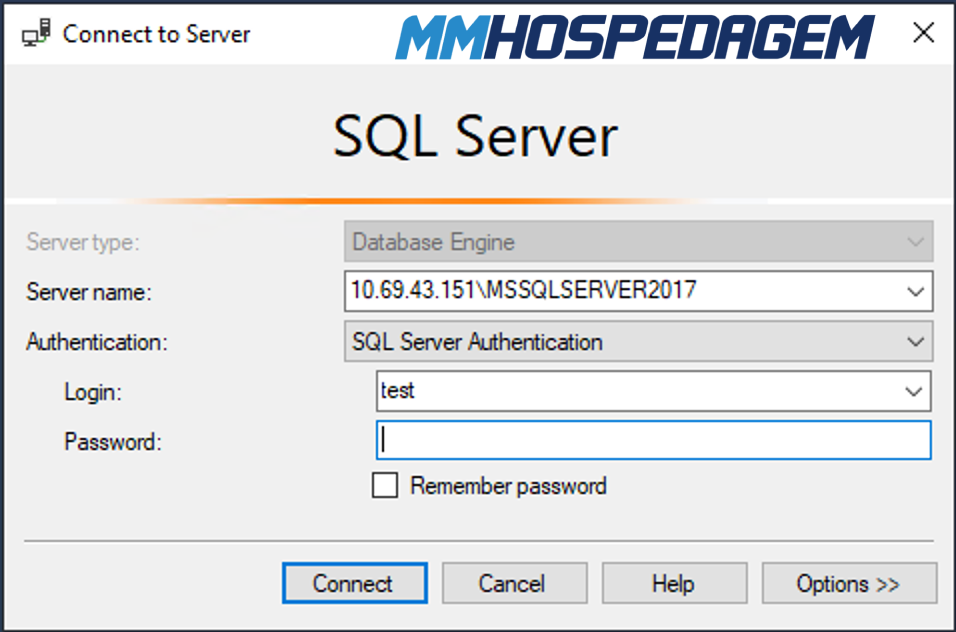Viewport: 956px width, 632px height.
Task: Expand the Options >> section
Action: coord(849,583)
